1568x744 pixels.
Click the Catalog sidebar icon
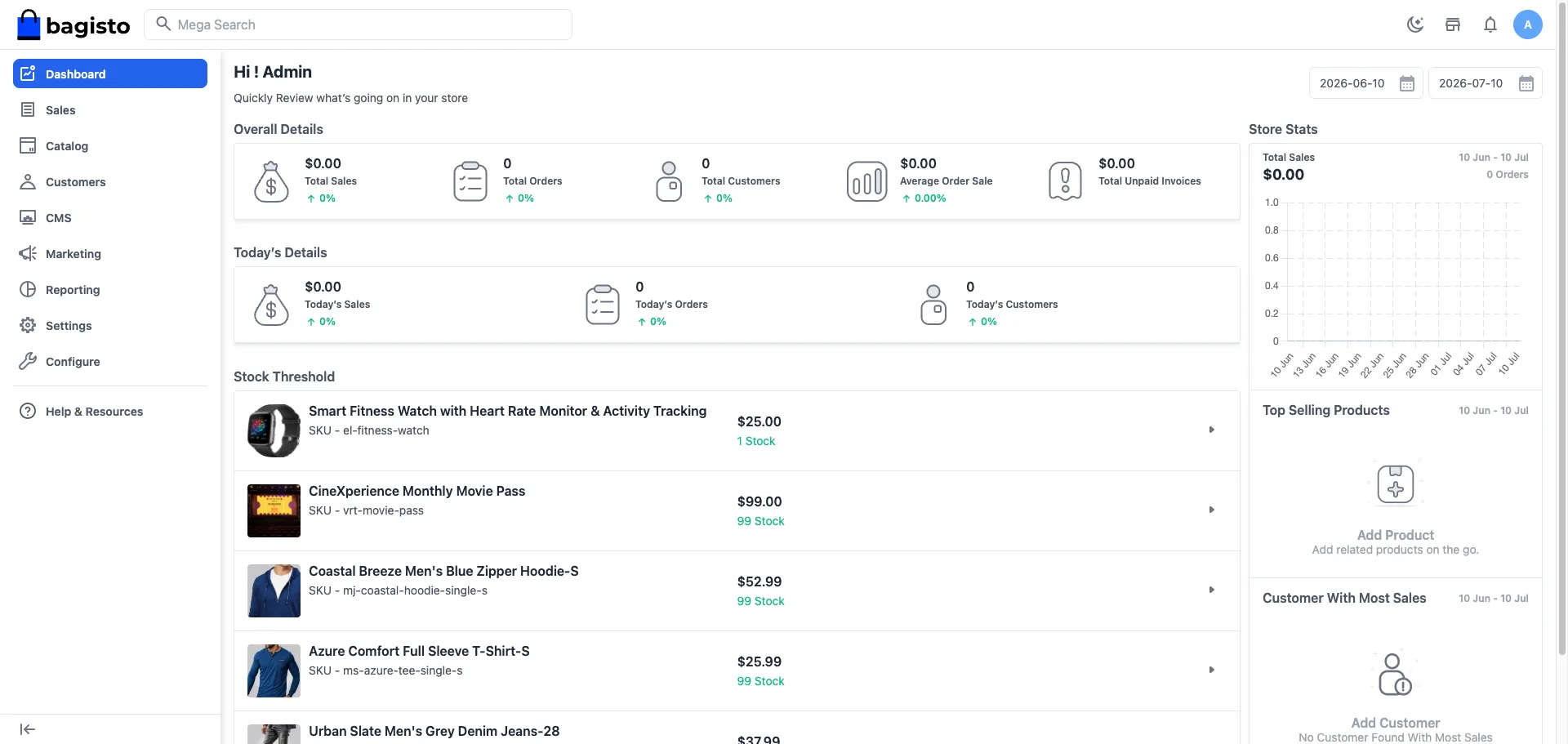point(28,145)
